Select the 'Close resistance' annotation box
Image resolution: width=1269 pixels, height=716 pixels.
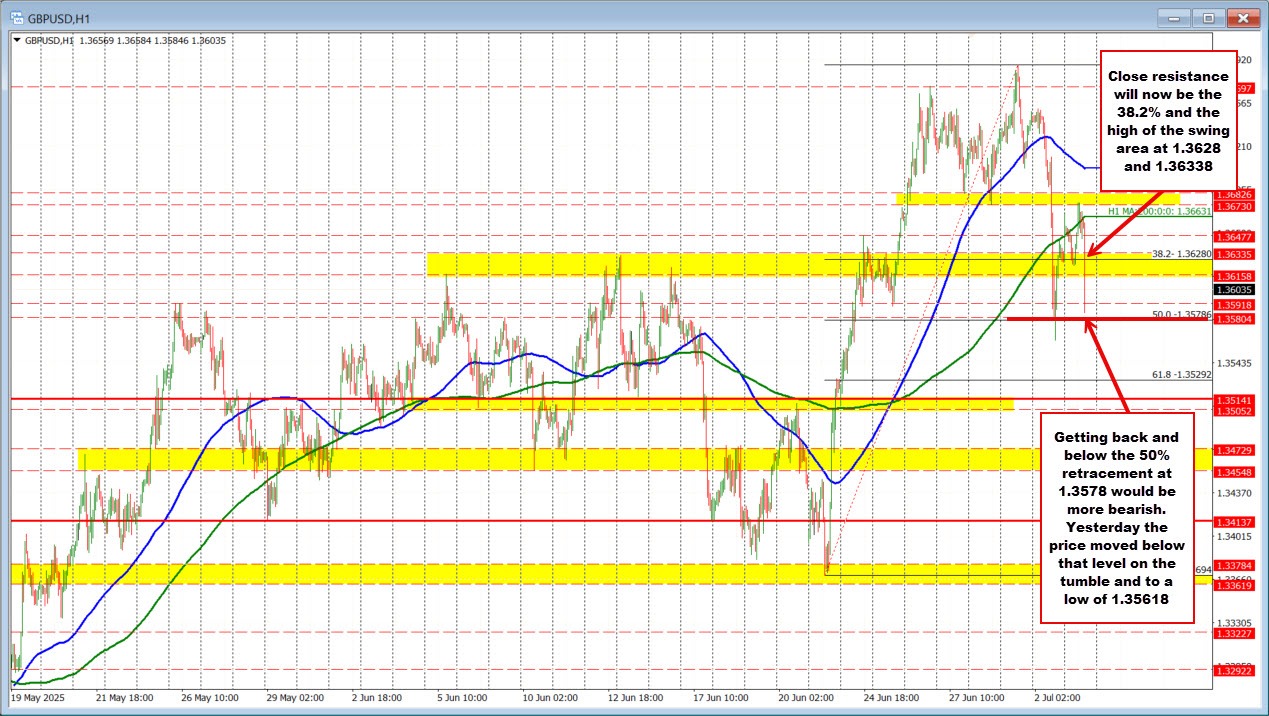point(1168,120)
